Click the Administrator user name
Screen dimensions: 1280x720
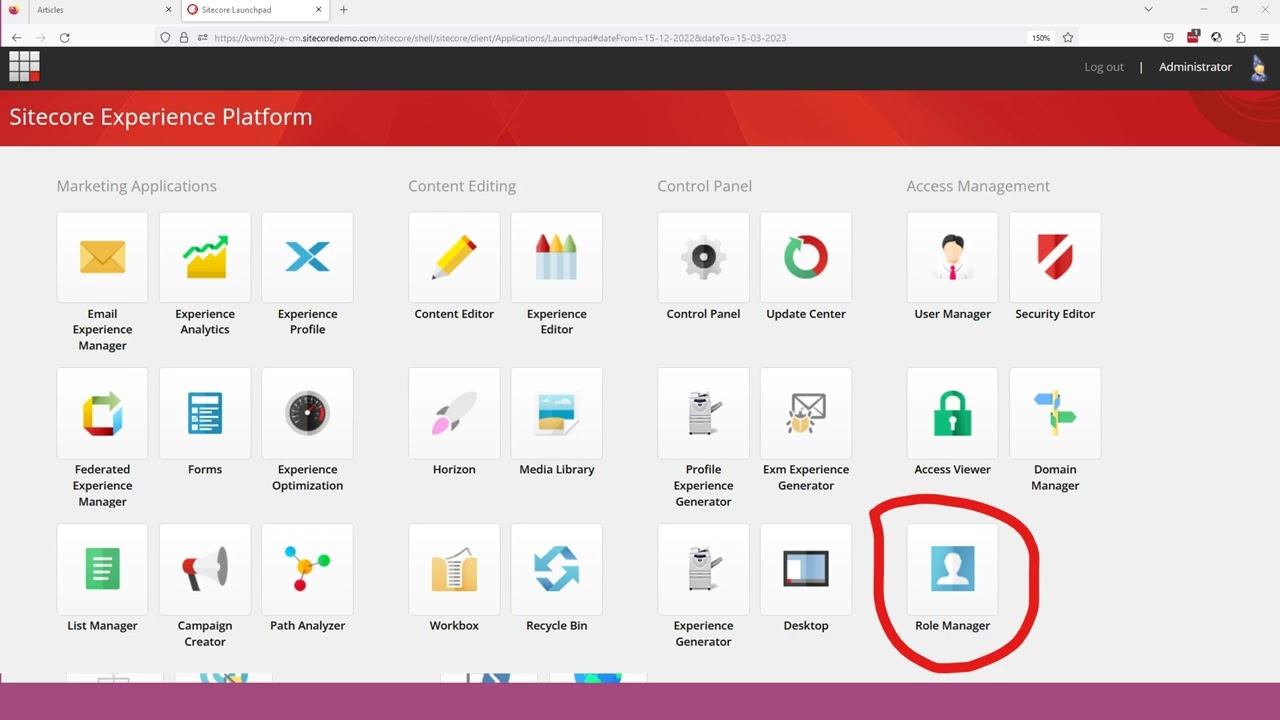(x=1195, y=67)
